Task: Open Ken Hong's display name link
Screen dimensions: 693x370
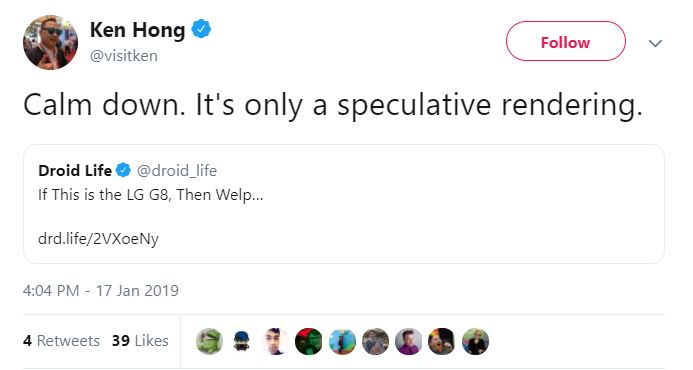Action: click(x=137, y=30)
